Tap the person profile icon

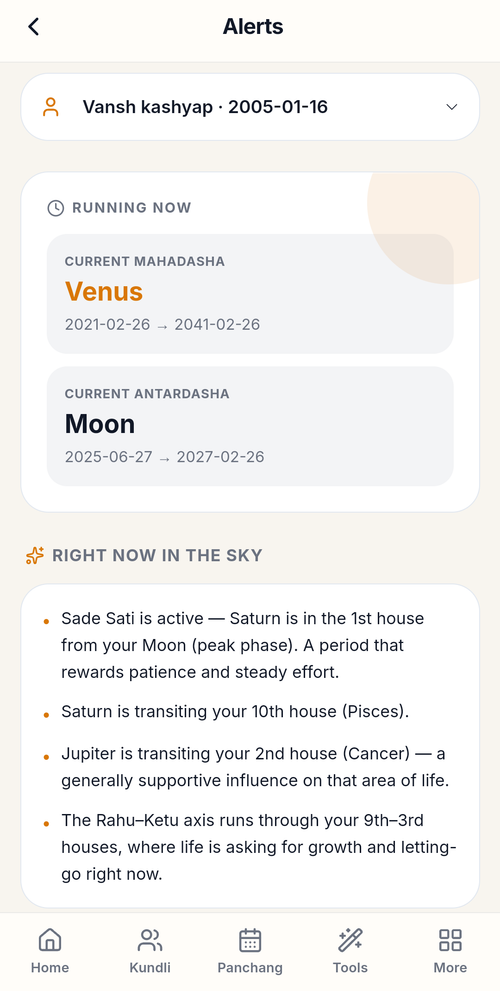51,107
